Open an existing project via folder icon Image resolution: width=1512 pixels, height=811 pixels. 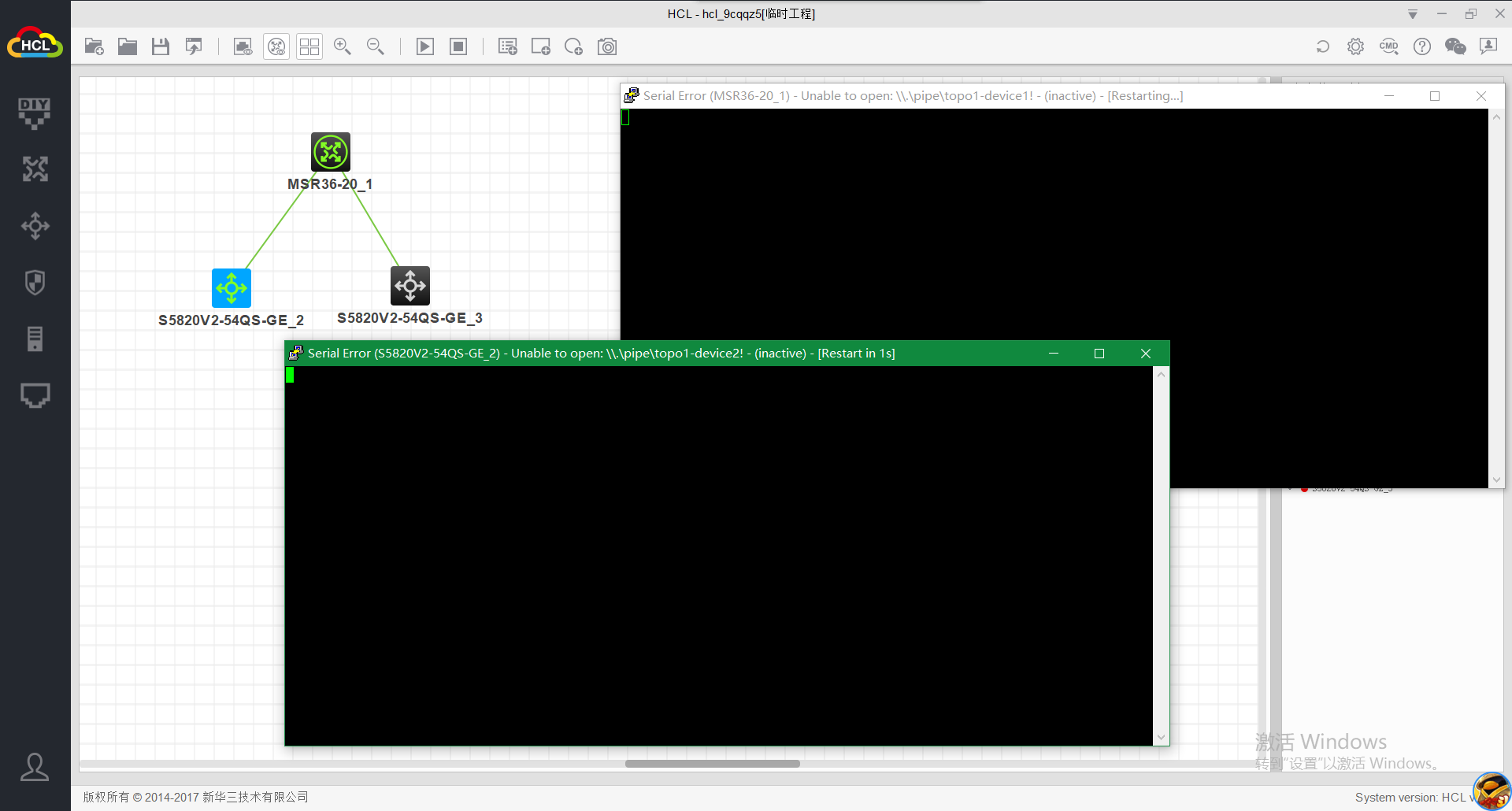coord(128,46)
